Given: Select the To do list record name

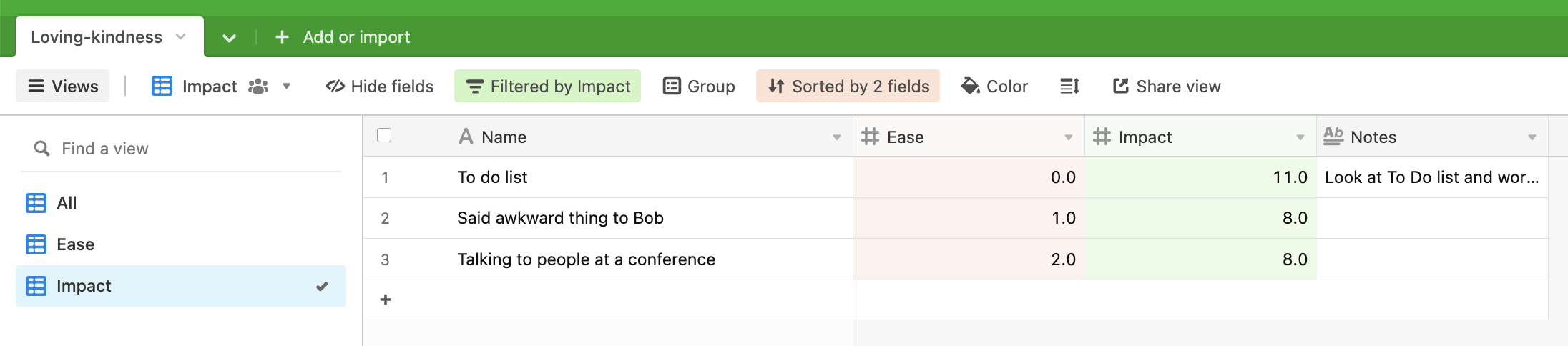Looking at the screenshot, I should 492,177.
